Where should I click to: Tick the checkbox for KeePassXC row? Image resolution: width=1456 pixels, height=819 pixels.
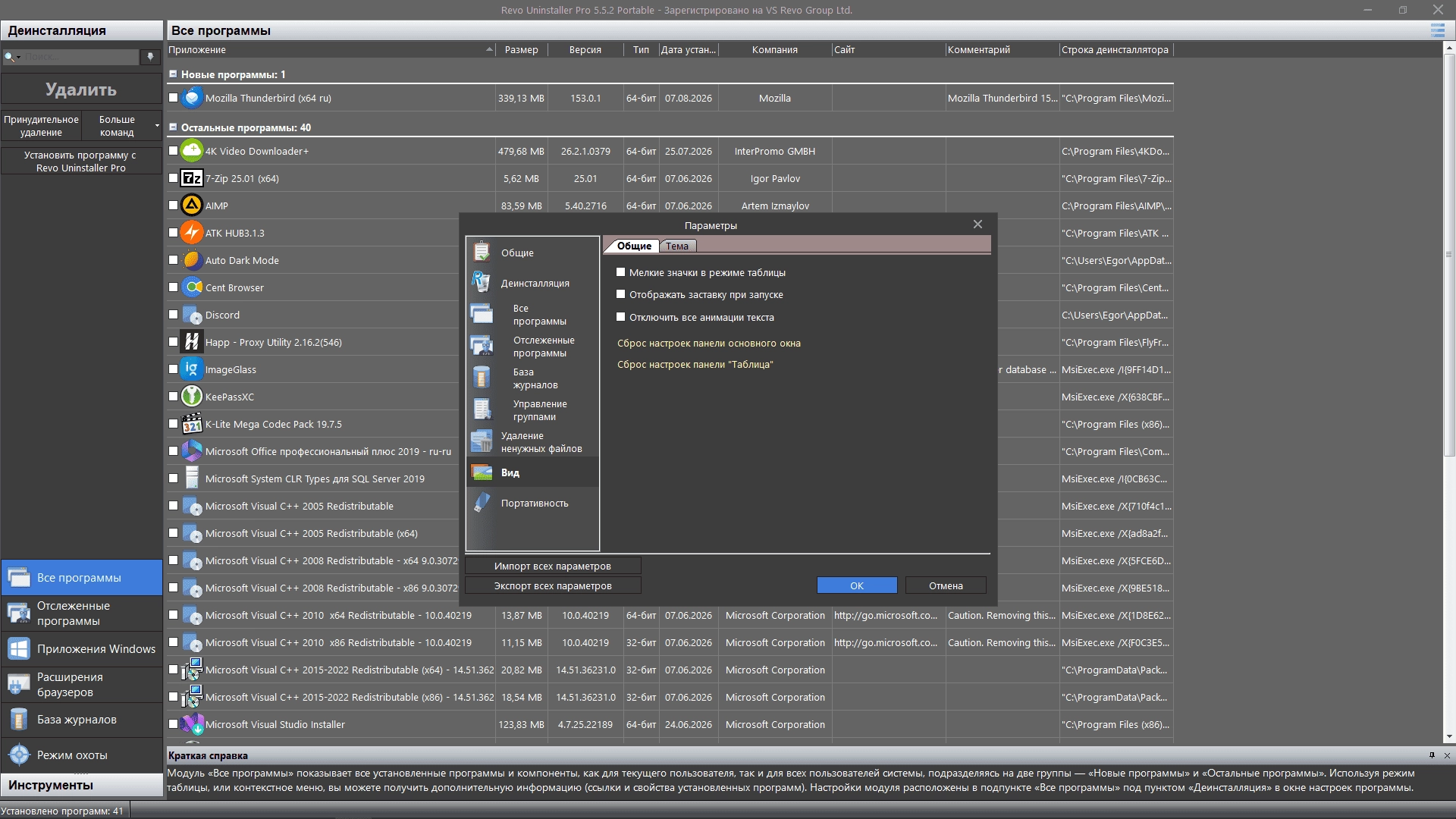174,397
